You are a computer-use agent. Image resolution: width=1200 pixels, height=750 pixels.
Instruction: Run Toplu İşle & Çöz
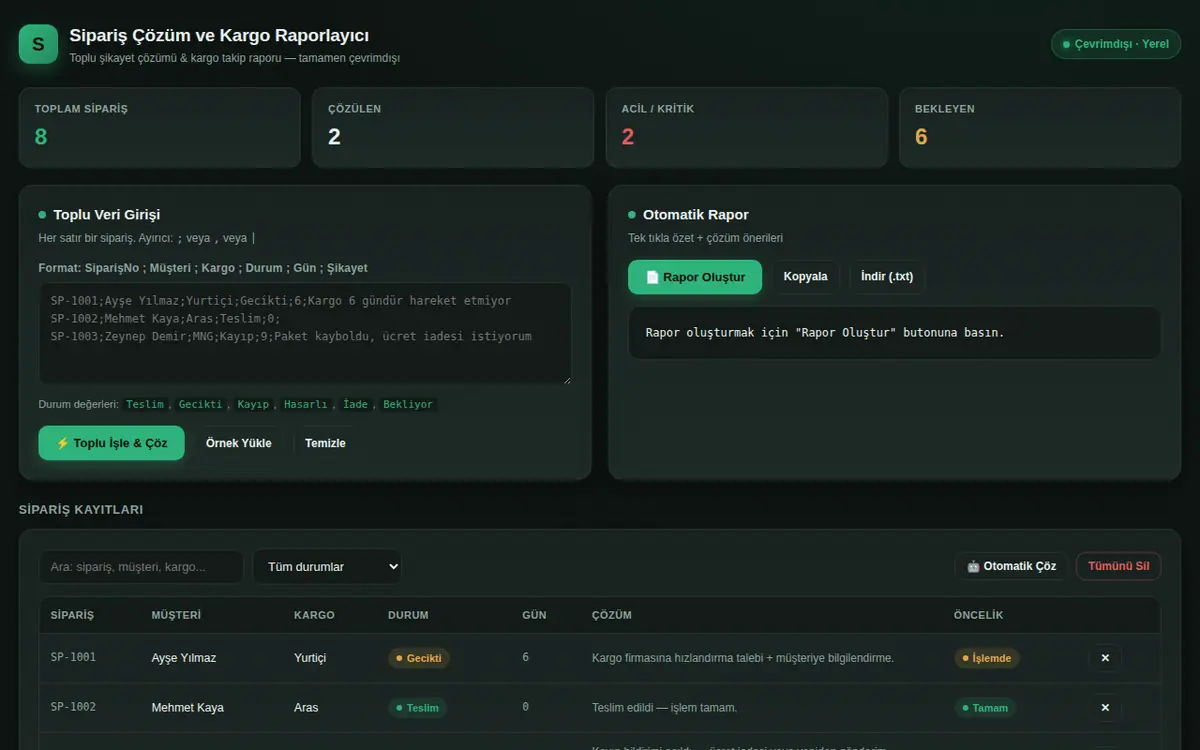pos(112,443)
